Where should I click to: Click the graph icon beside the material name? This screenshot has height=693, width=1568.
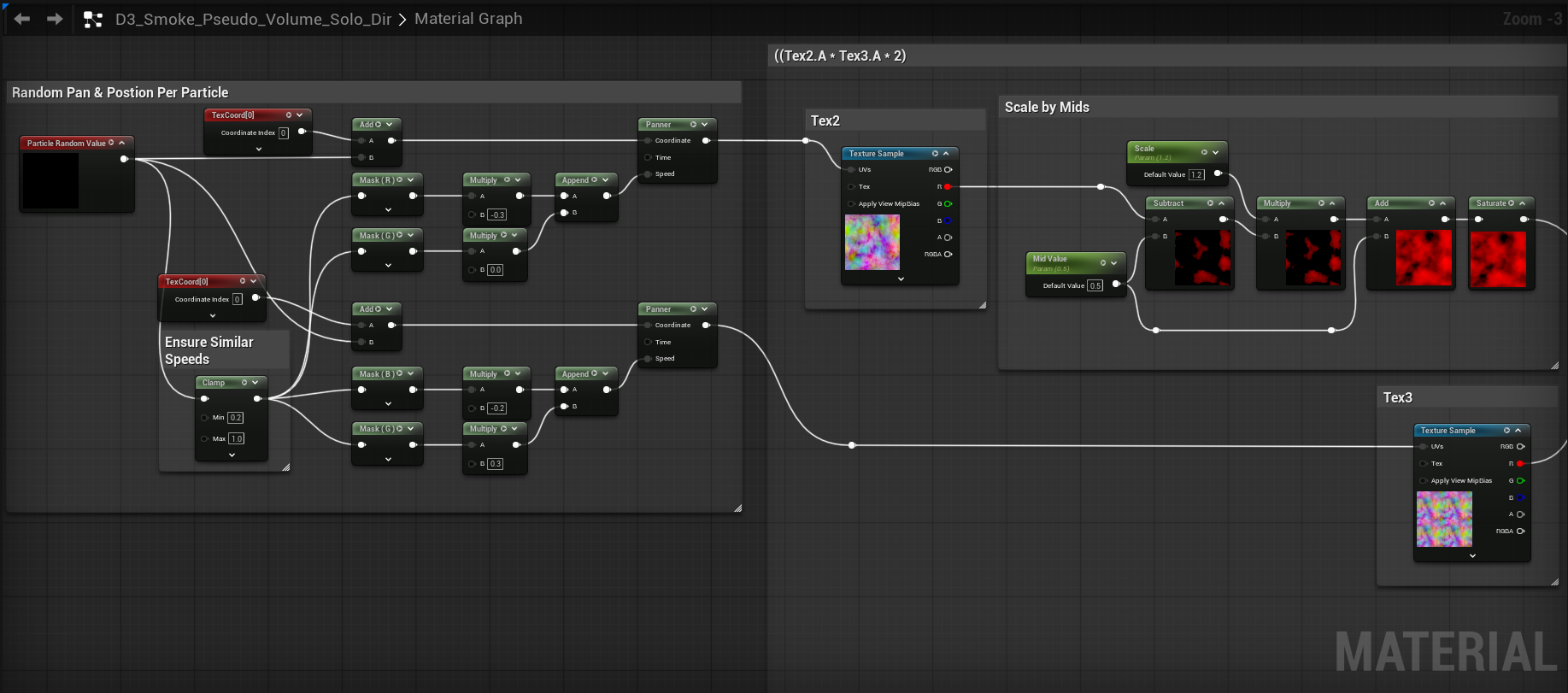[x=93, y=20]
